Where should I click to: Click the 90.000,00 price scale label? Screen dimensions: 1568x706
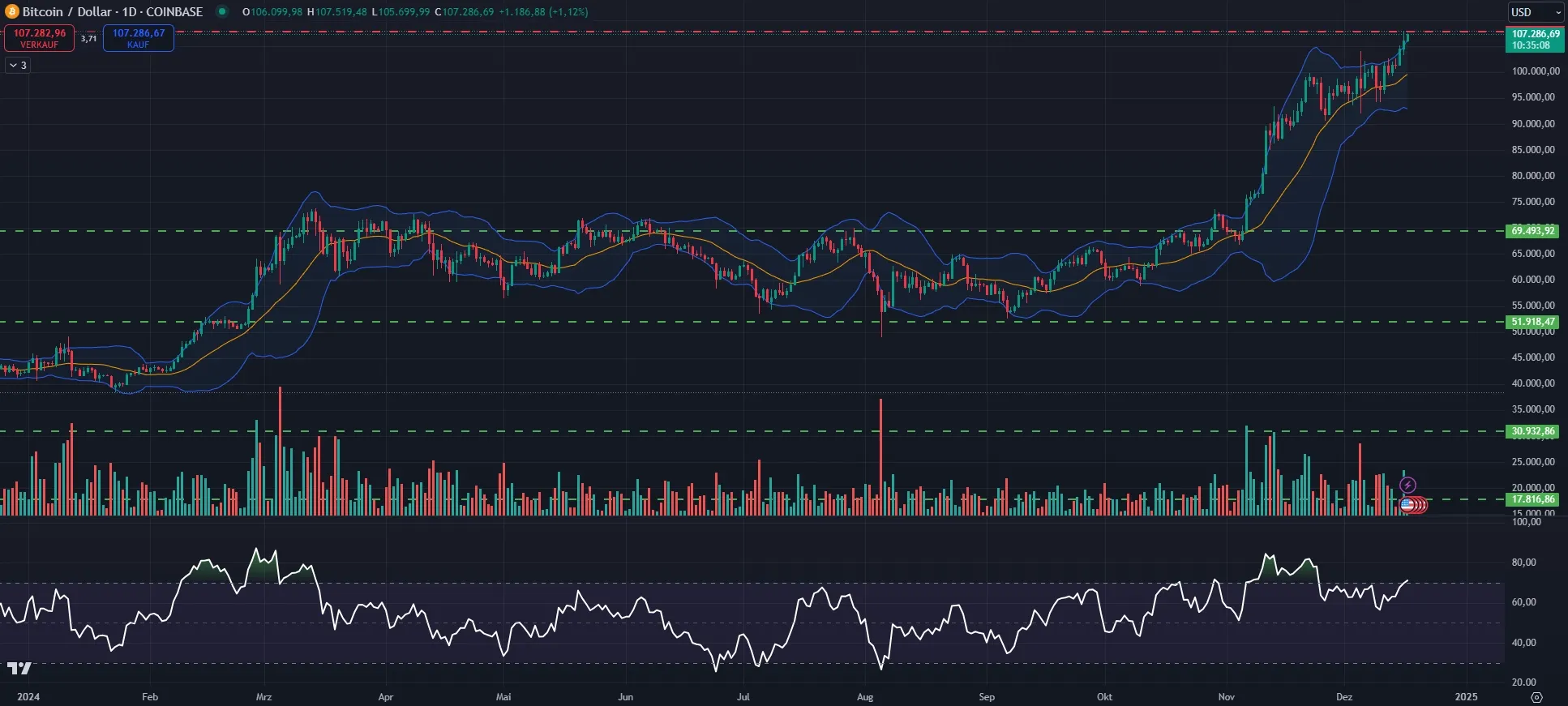1533,124
